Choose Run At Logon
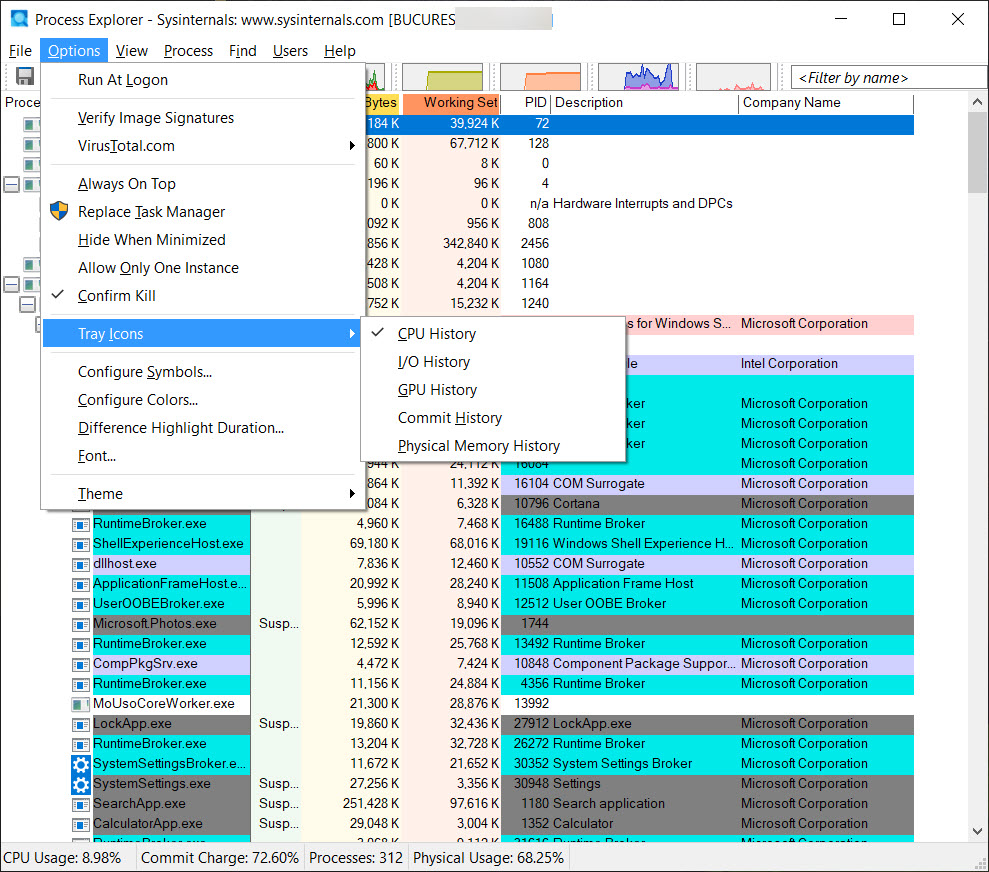The width and height of the screenshot is (989, 872). tap(202, 80)
